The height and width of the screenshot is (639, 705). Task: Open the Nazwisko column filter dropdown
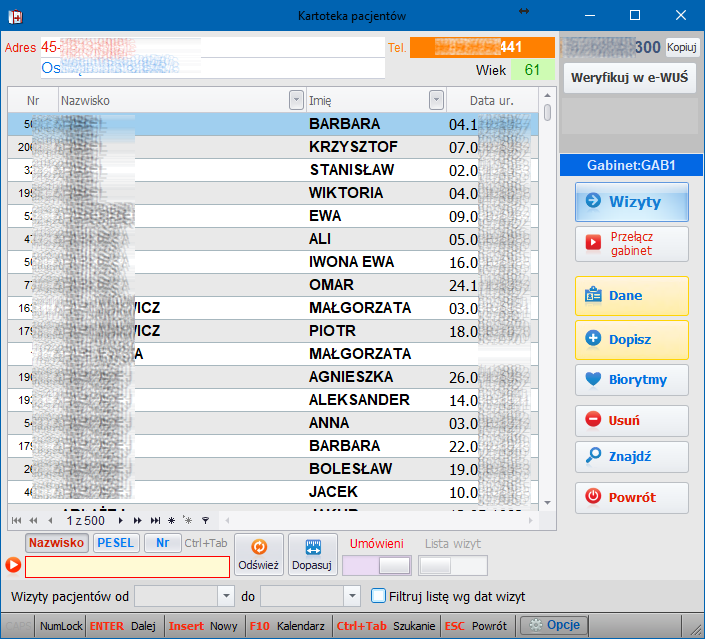[x=296, y=100]
